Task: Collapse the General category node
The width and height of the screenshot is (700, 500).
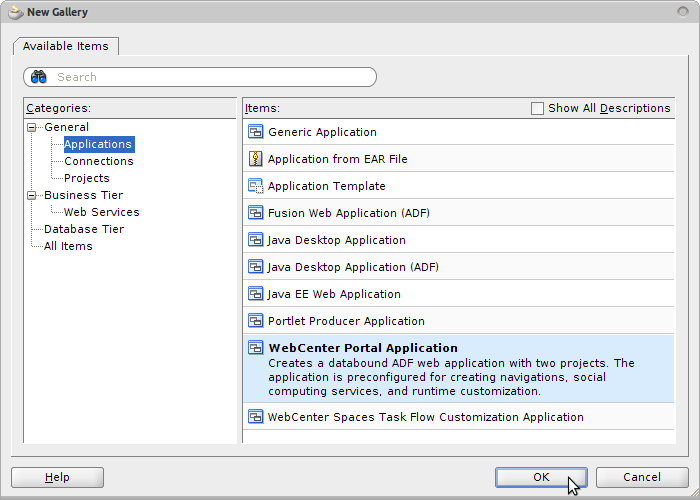Action: [x=31, y=127]
